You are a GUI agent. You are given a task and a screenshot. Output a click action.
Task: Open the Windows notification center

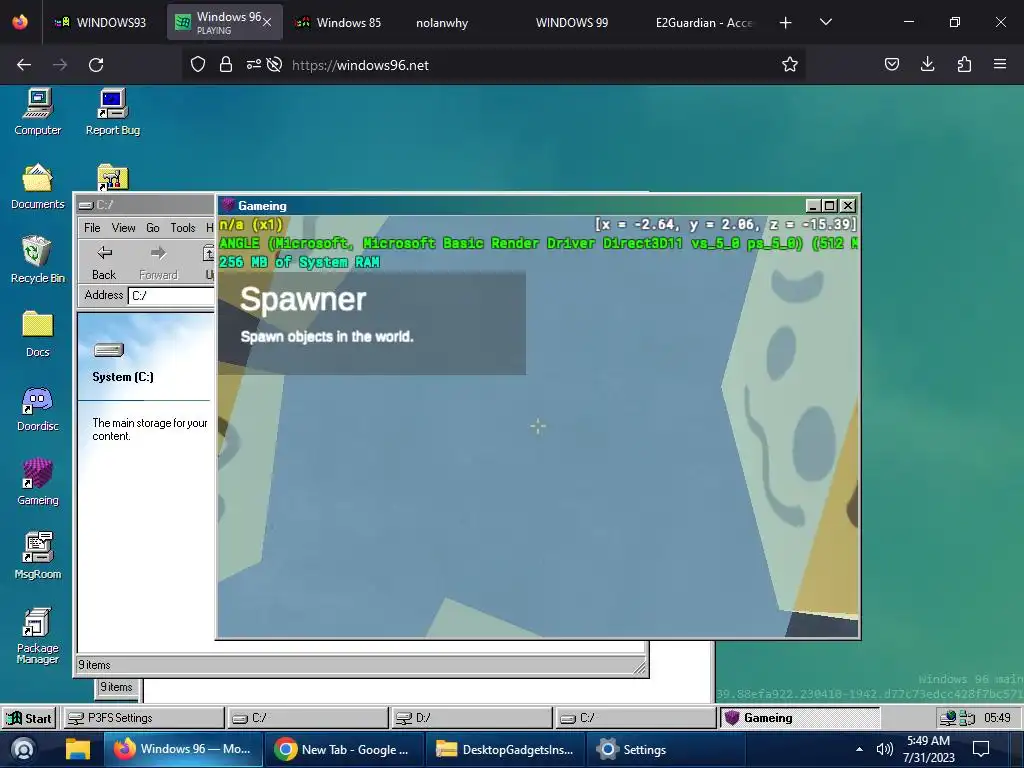click(980, 749)
